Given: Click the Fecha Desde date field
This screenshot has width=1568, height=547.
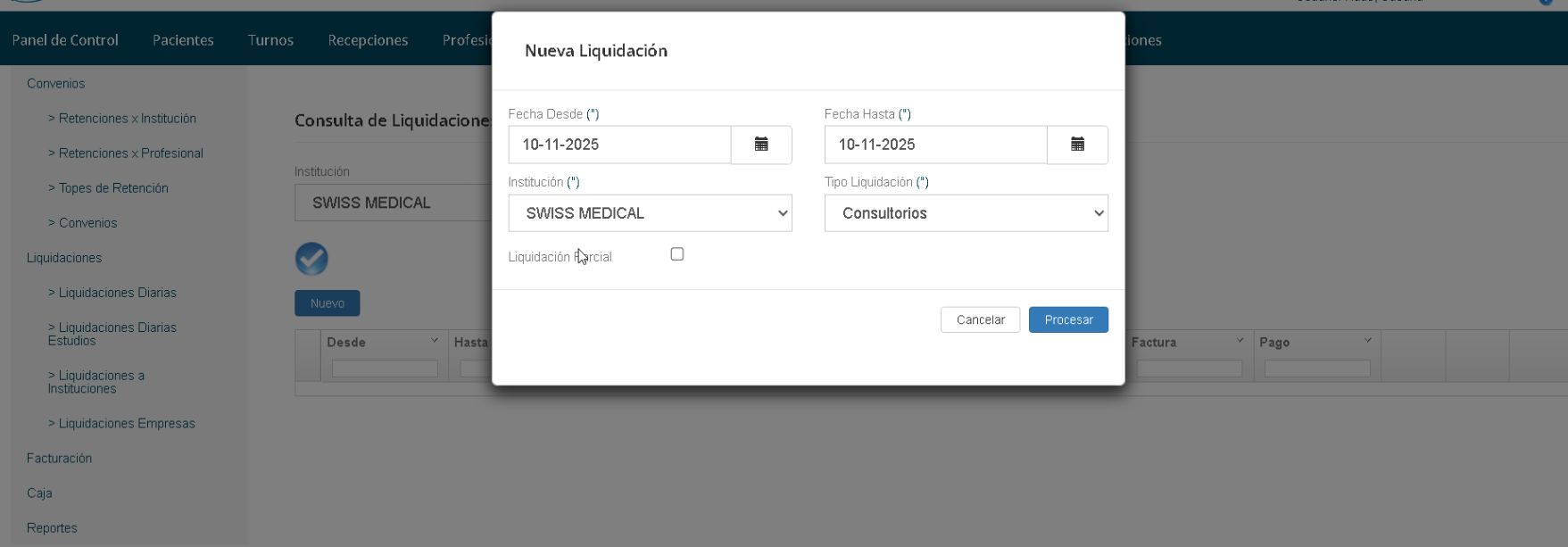Looking at the screenshot, I should (x=619, y=145).
